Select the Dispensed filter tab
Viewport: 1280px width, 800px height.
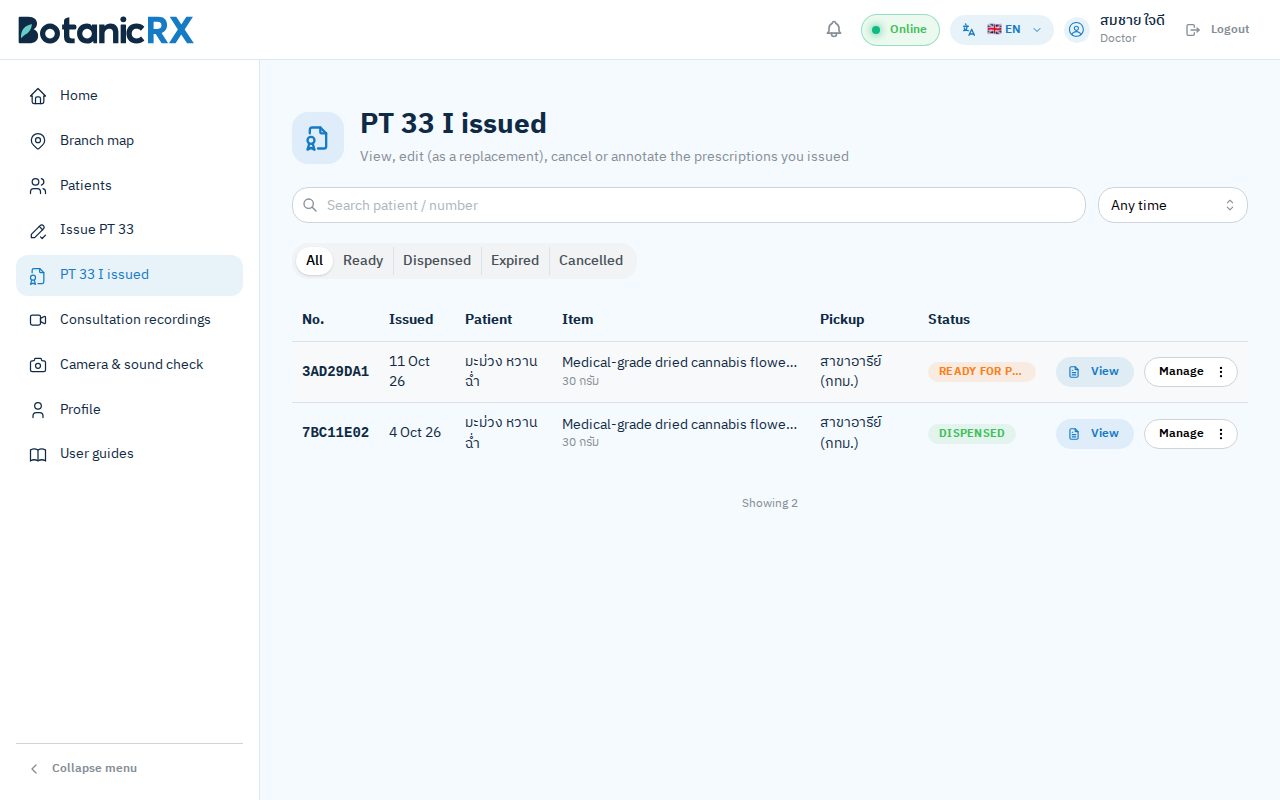[x=437, y=261]
